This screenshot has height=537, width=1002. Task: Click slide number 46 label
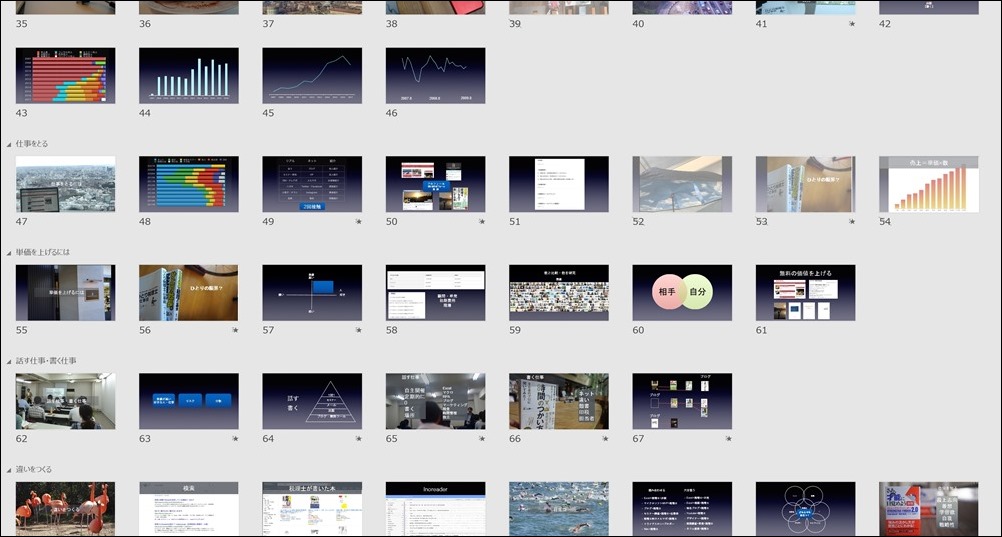tap(392, 113)
